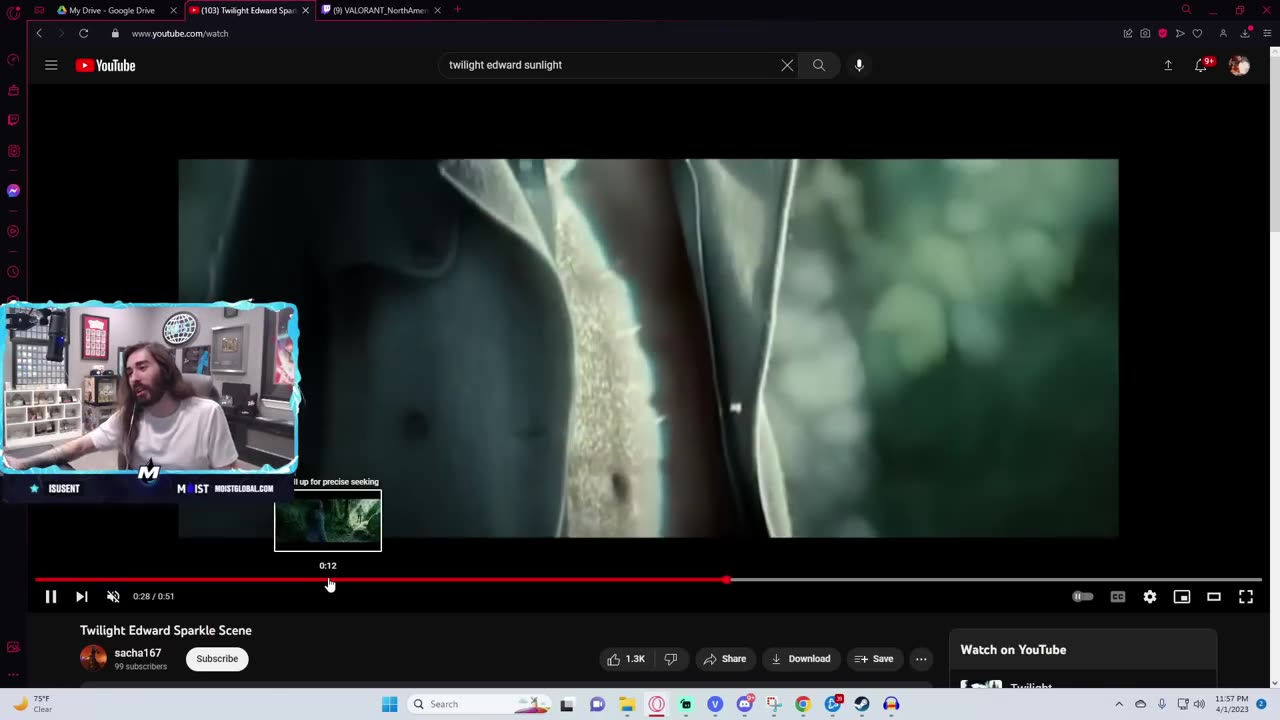Close the VALORANT Twitch tab
The width and height of the screenshot is (1280, 720).
(437, 10)
